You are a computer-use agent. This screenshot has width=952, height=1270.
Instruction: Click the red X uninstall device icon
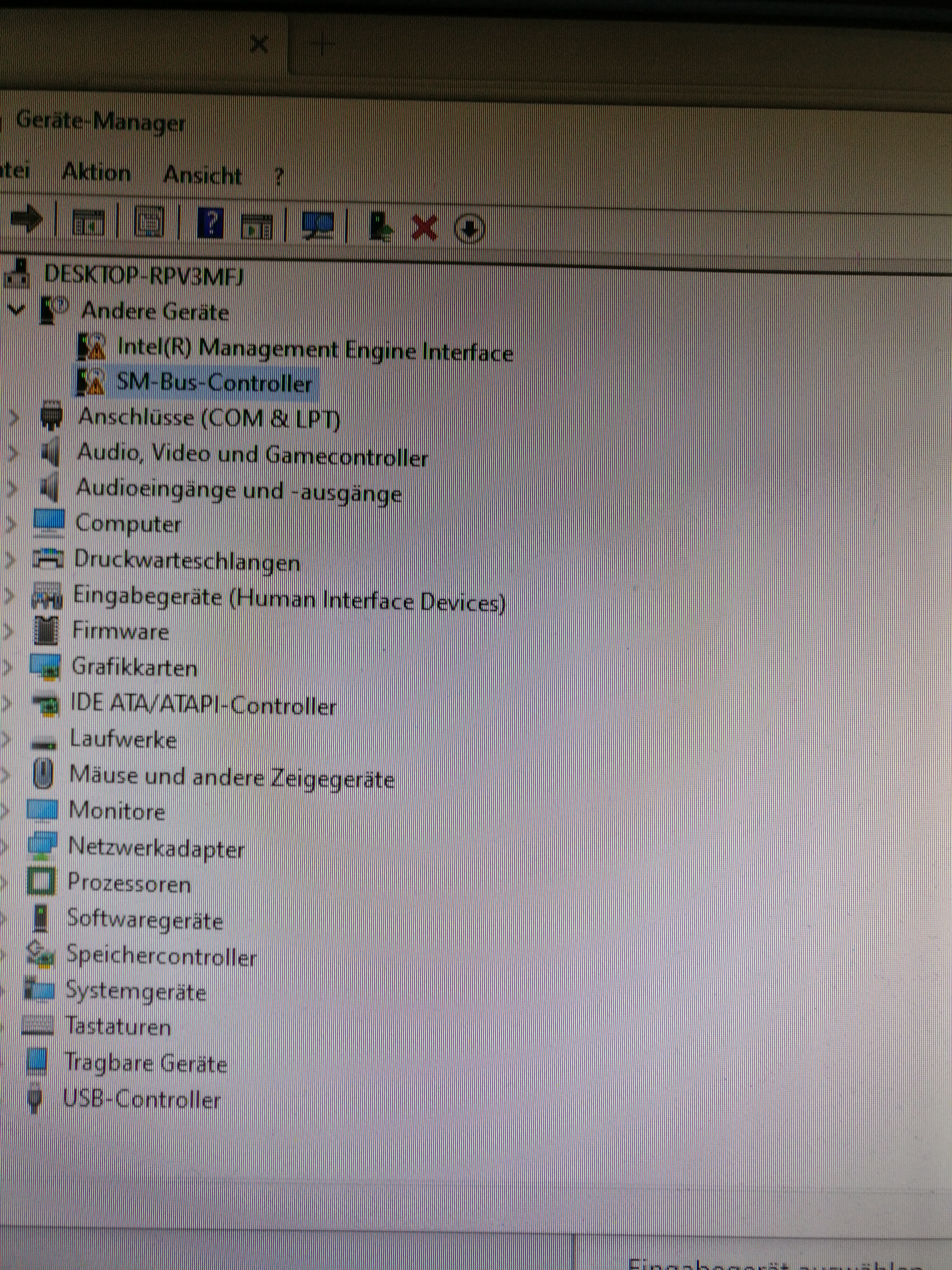[425, 228]
